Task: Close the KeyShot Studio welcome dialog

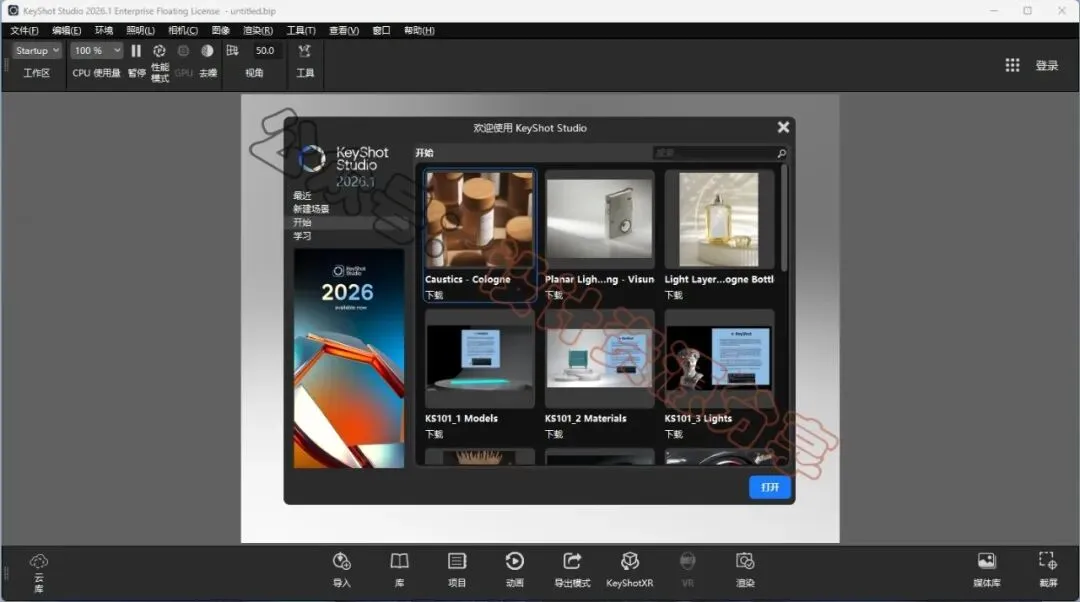Action: (x=783, y=127)
